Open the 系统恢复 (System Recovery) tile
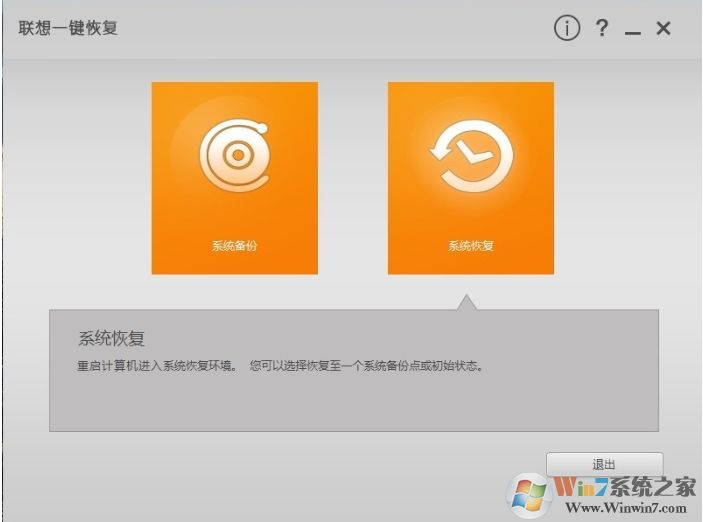This screenshot has width=703, height=522. click(x=471, y=178)
